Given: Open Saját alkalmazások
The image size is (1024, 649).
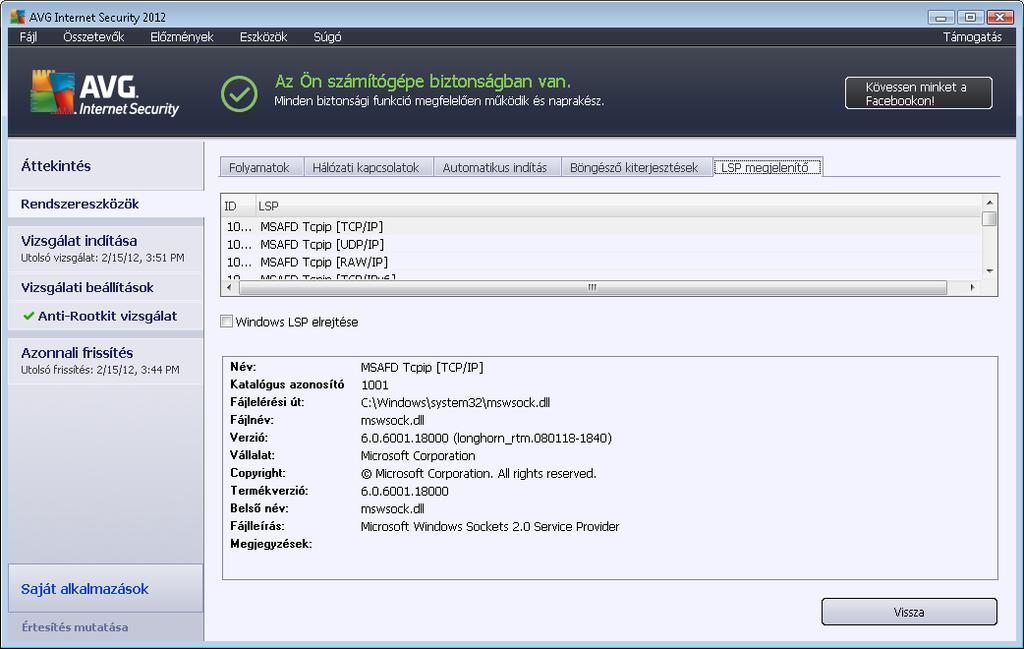Looking at the screenshot, I should 106,589.
